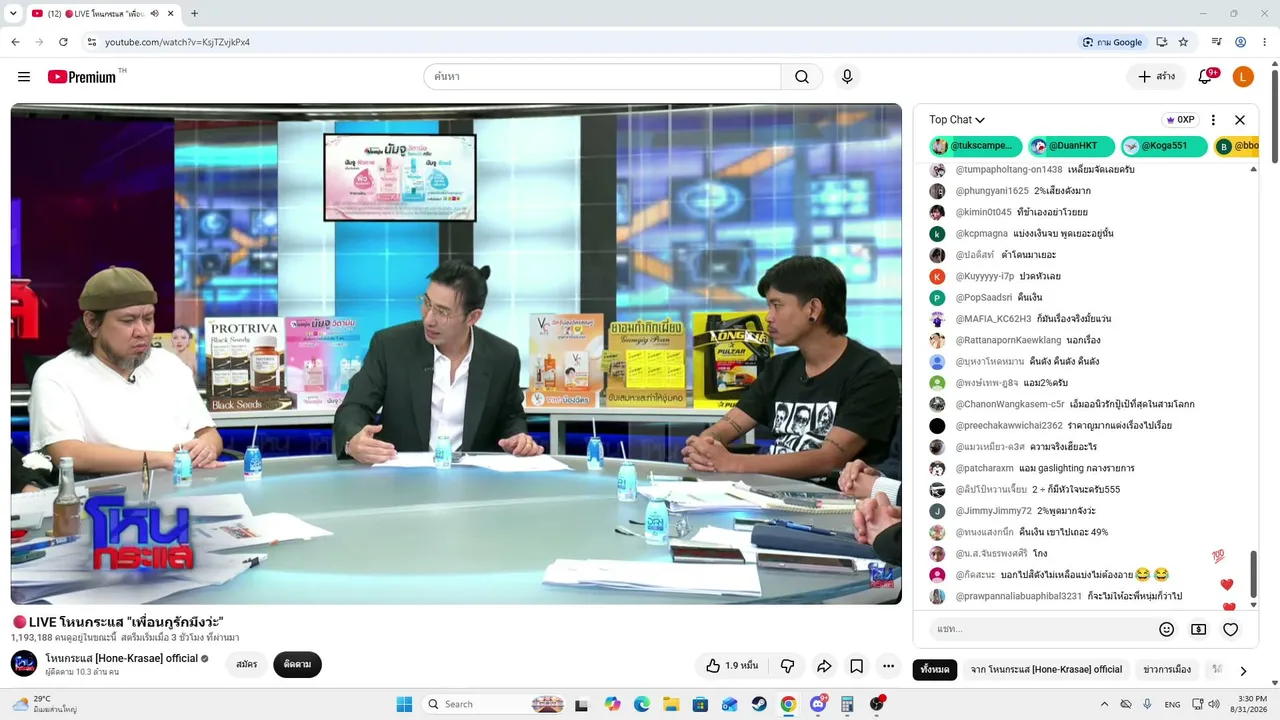Open File Explorer from the taskbar
The height and width of the screenshot is (720, 1280).
click(x=671, y=704)
